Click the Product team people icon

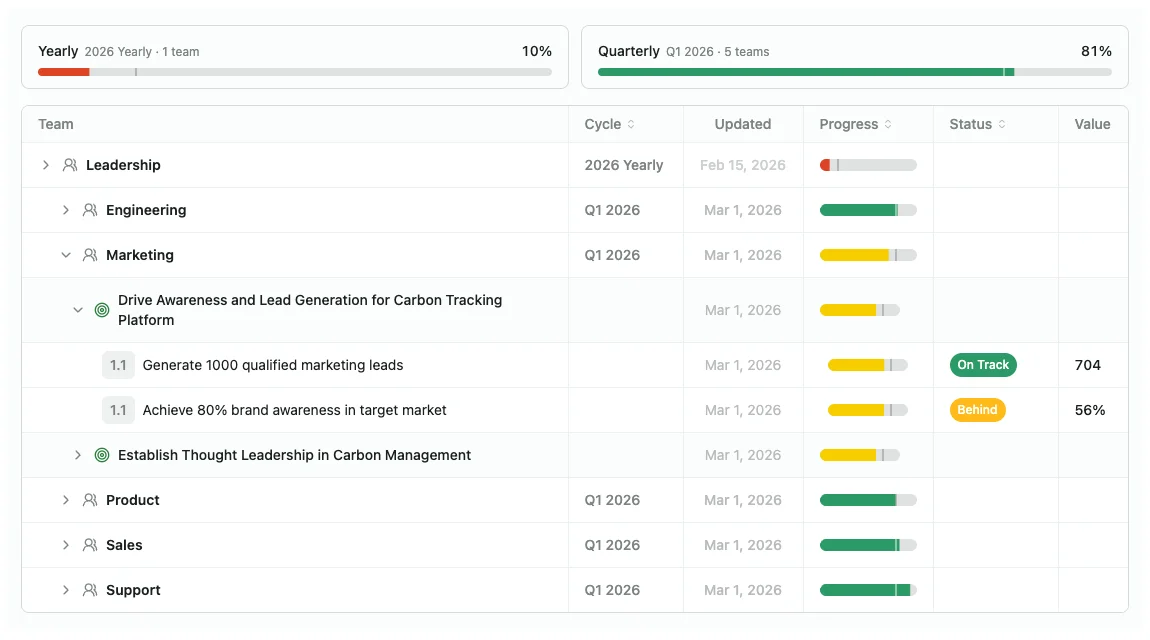[90, 500]
